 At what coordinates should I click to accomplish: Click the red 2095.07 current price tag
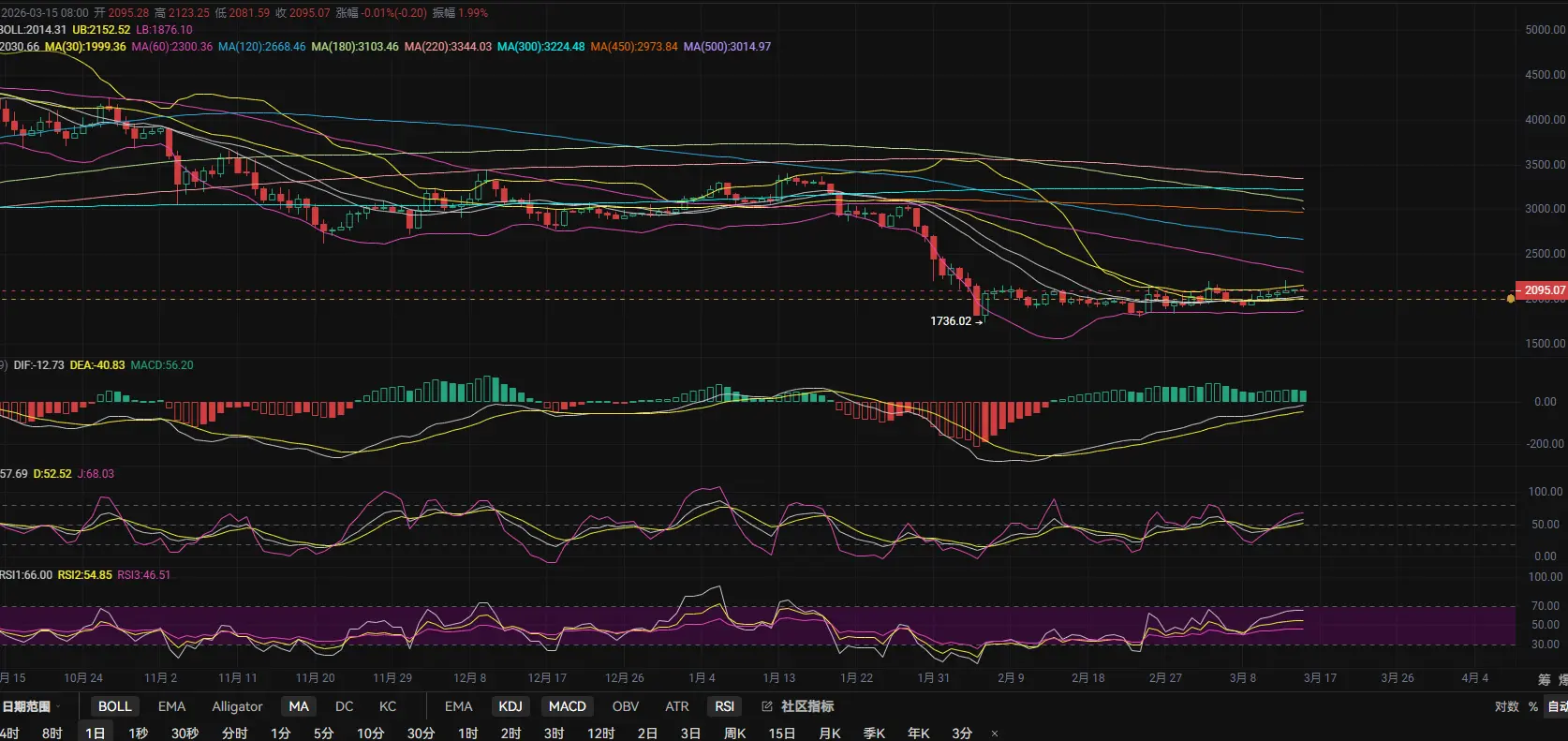point(1542,290)
